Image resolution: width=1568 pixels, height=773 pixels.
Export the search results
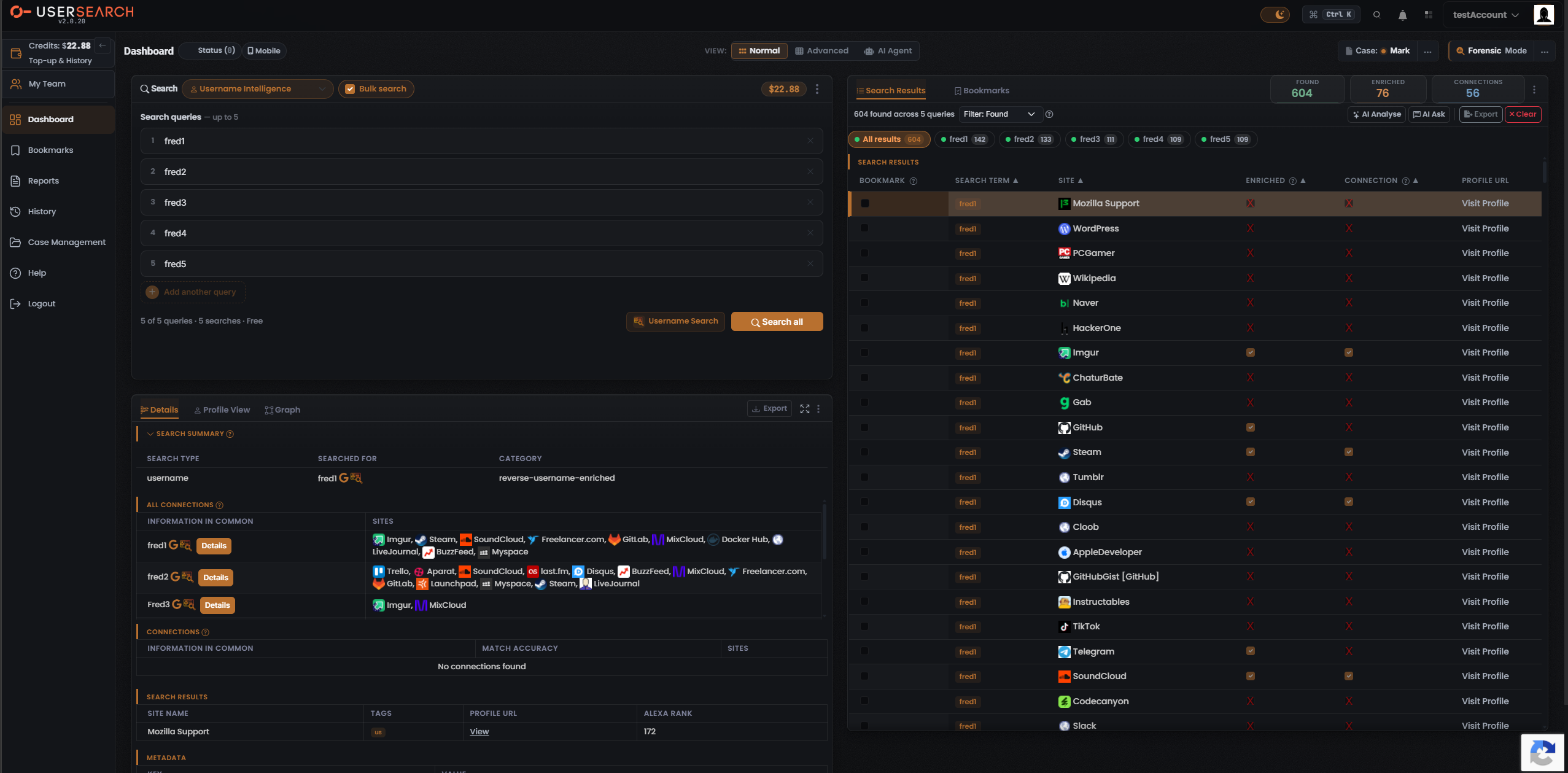click(1481, 114)
